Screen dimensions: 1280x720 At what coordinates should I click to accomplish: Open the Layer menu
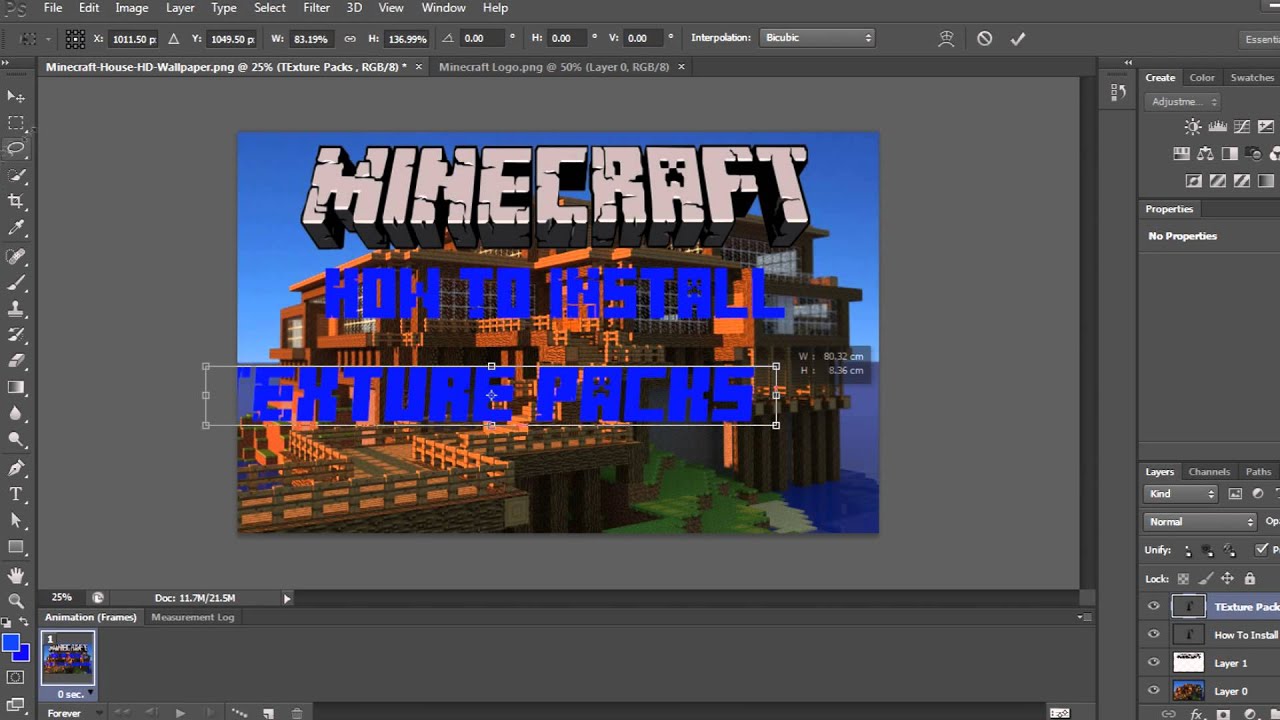point(180,8)
